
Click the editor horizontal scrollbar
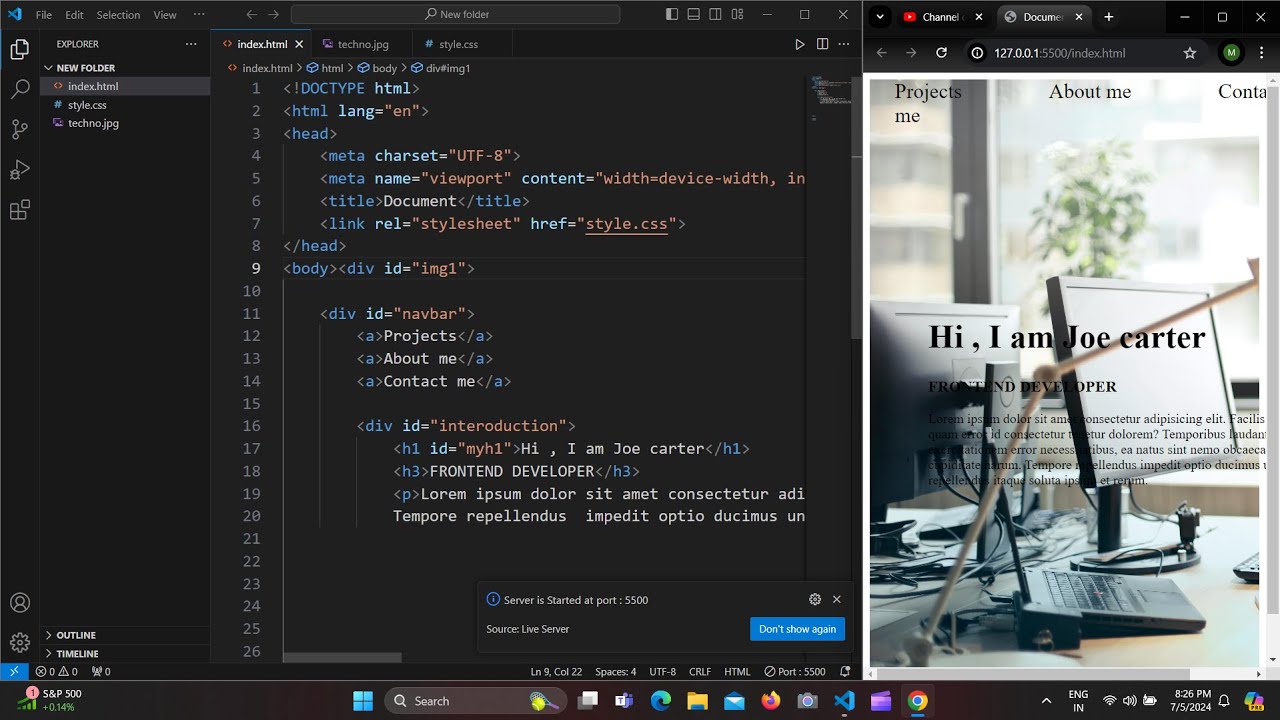coord(342,658)
